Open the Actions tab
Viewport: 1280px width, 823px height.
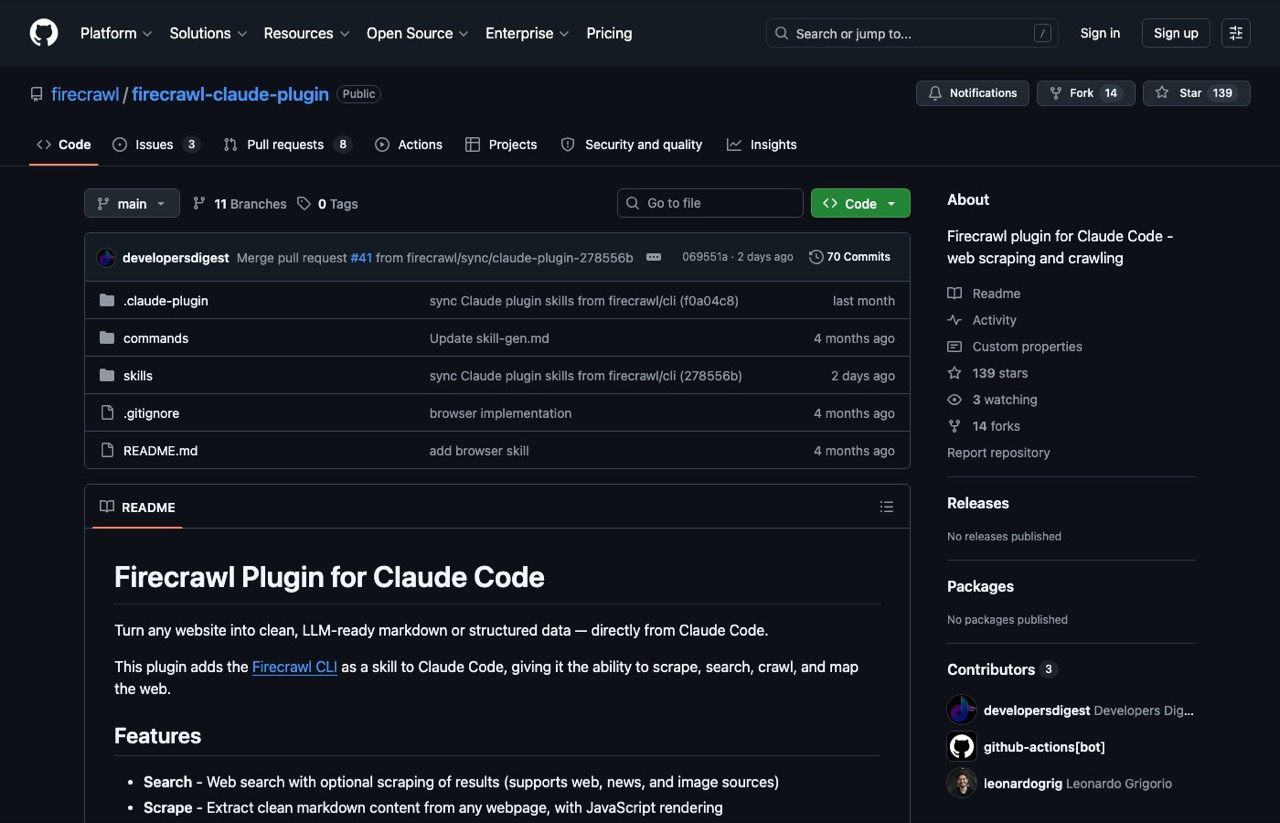click(409, 144)
